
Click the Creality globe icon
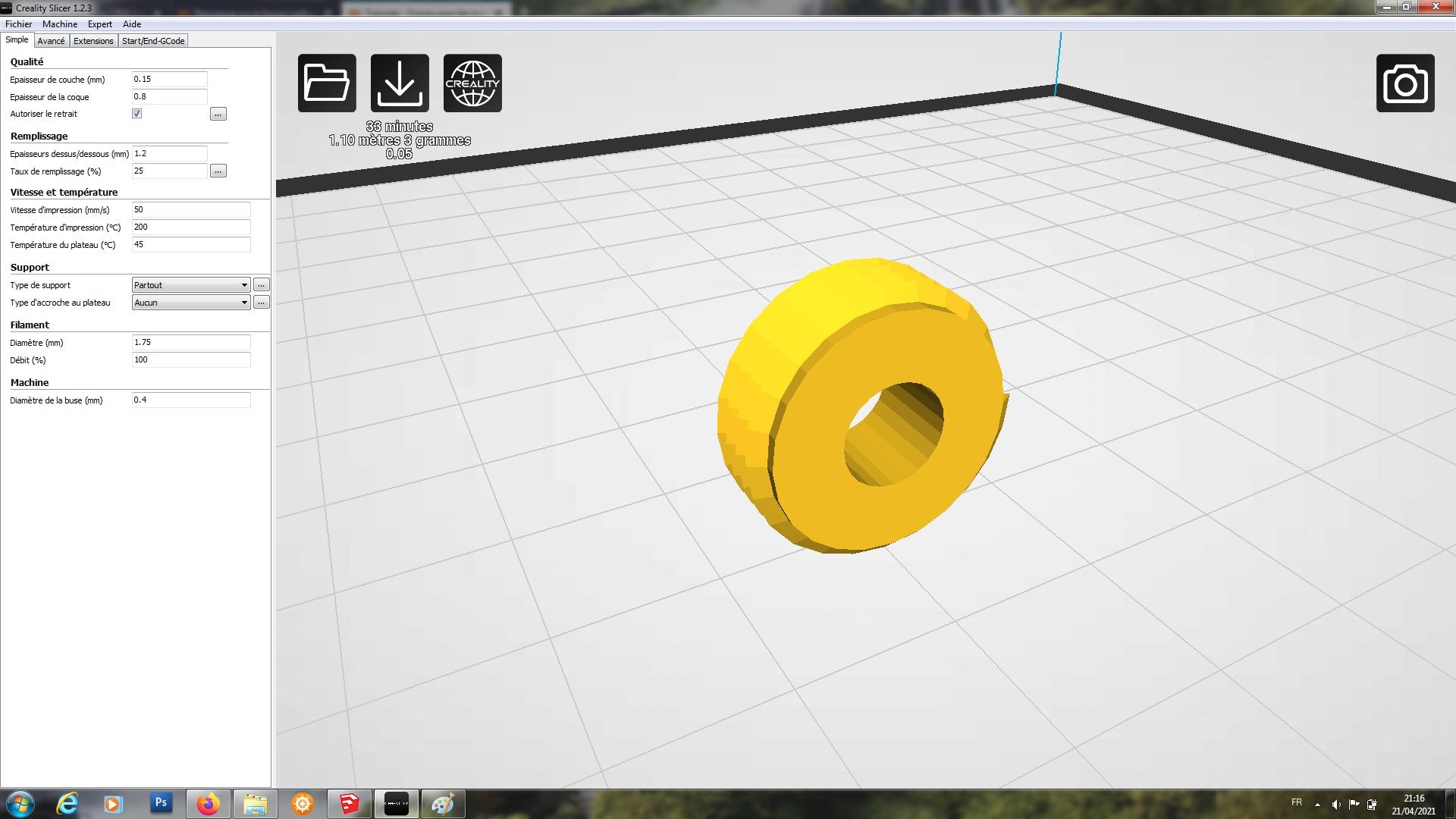[472, 83]
